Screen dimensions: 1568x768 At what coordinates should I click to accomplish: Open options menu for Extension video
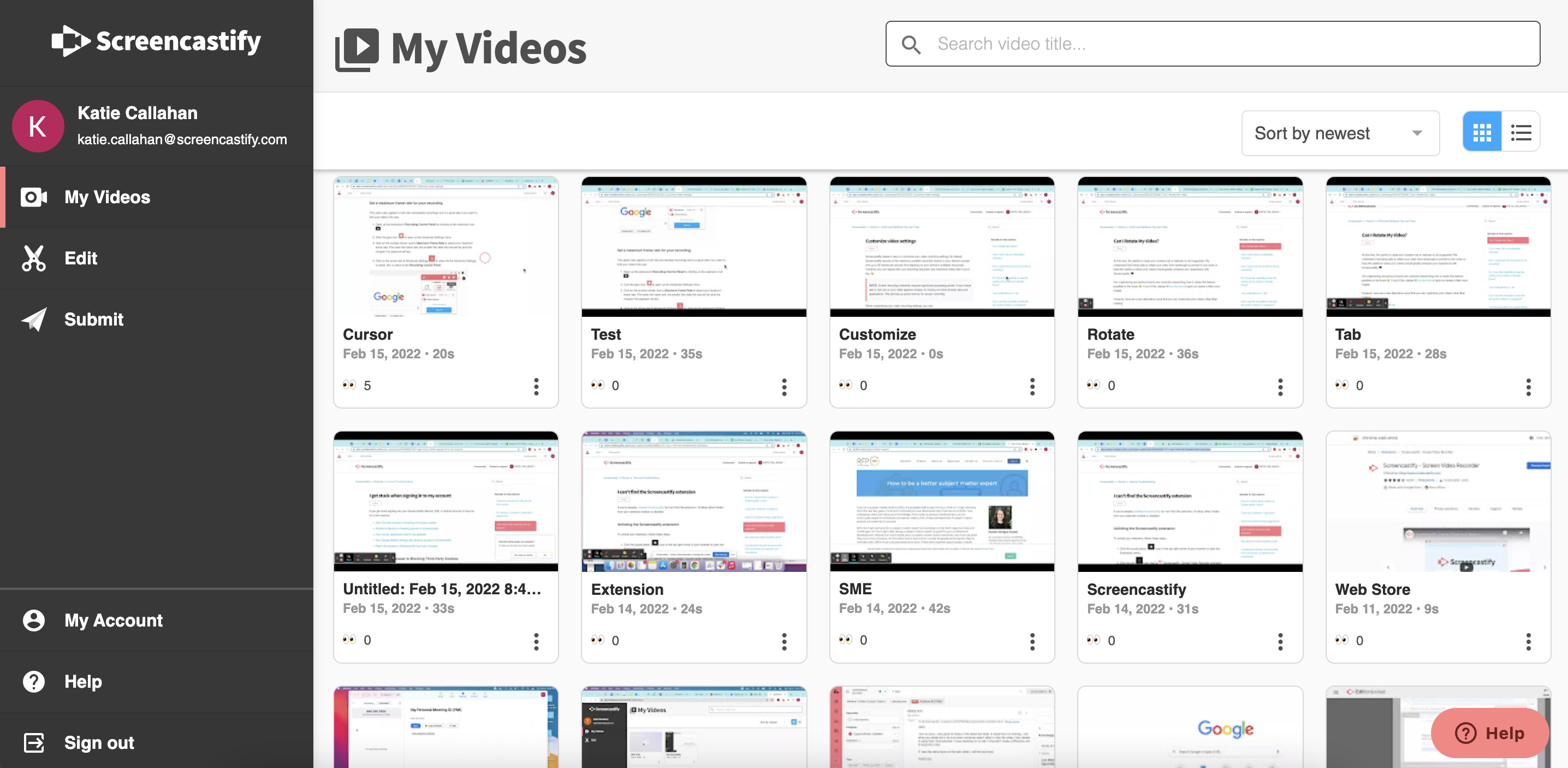click(784, 641)
